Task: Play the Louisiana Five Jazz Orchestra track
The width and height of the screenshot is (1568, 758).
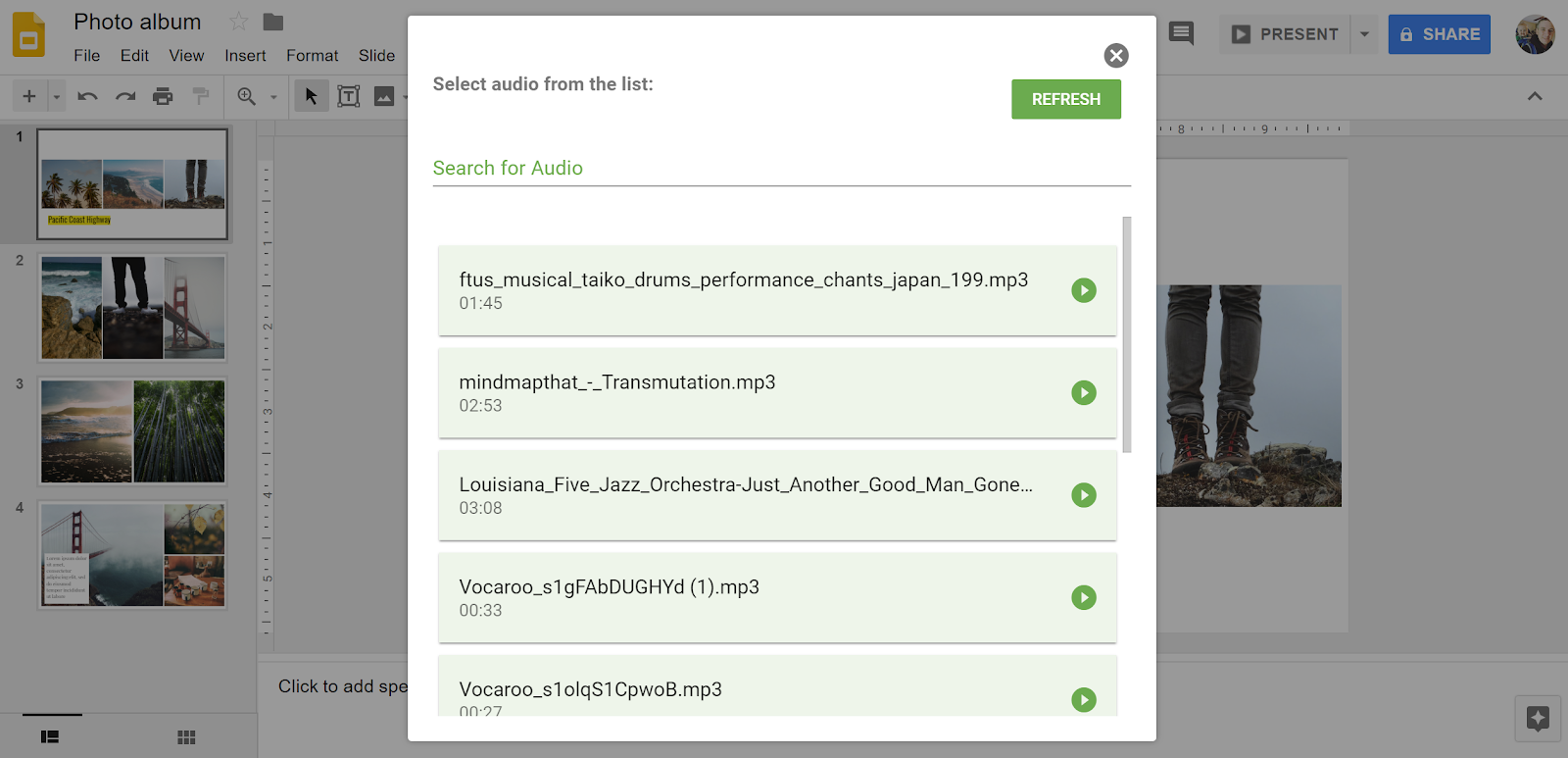Action: [x=1083, y=495]
